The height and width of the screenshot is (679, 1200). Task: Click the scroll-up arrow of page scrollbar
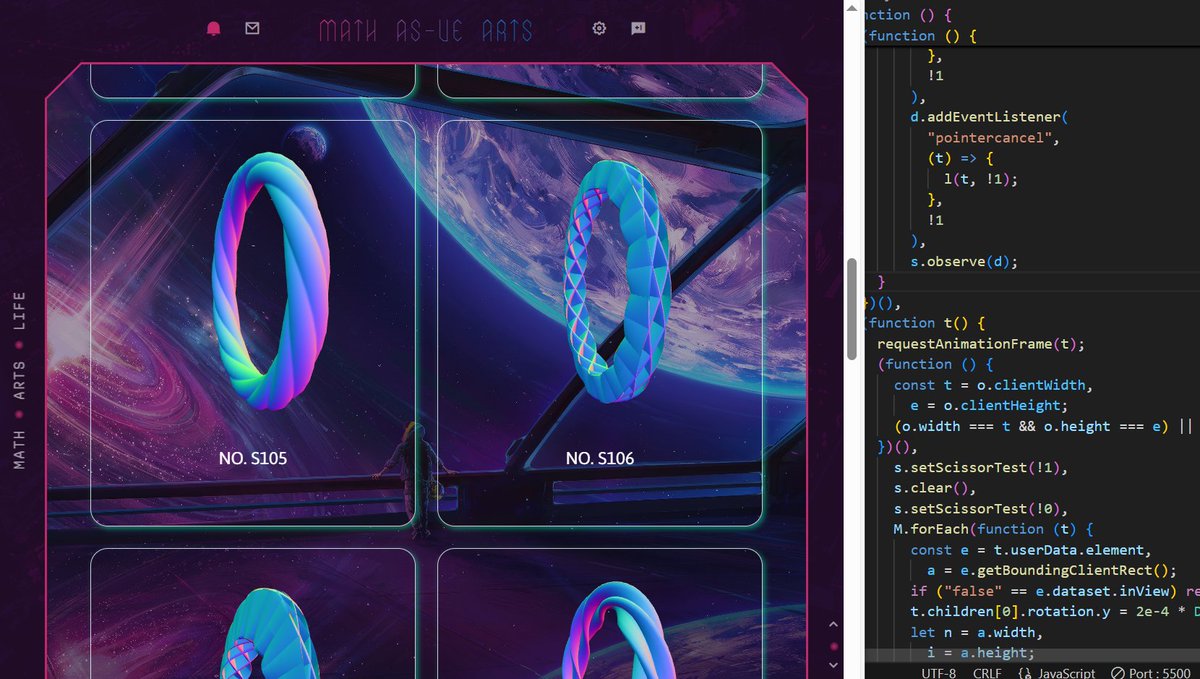pyautogui.click(x=853, y=8)
